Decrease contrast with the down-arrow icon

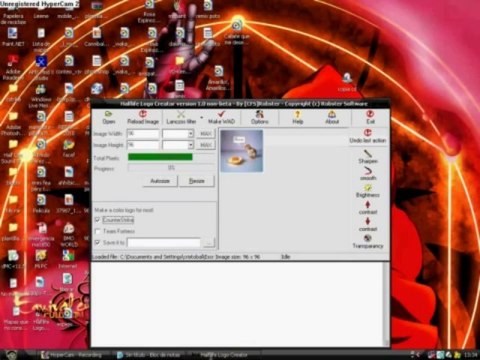pyautogui.click(x=368, y=225)
